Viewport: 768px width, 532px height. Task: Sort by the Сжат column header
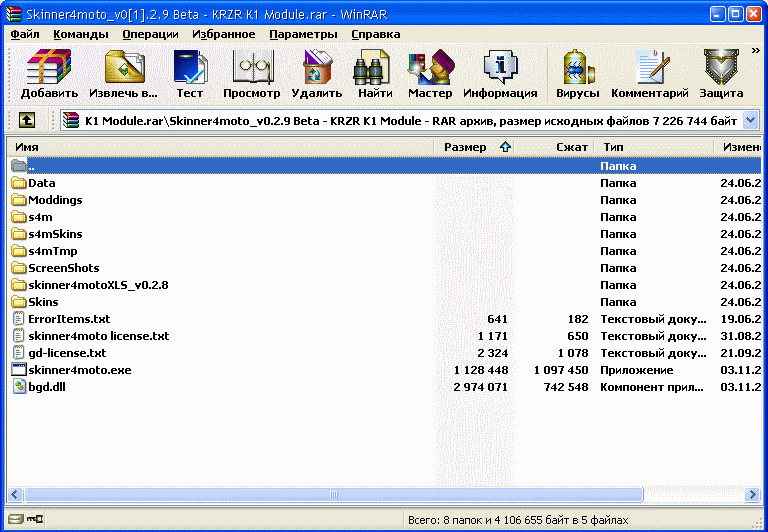coord(554,147)
